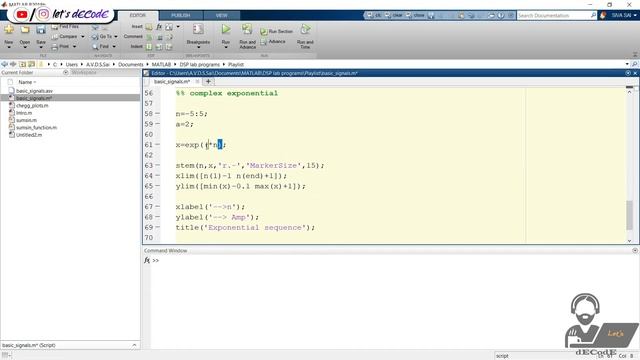640x360 pixels.
Task: Toggle breakpoint on line 69
Action: pos(158,227)
